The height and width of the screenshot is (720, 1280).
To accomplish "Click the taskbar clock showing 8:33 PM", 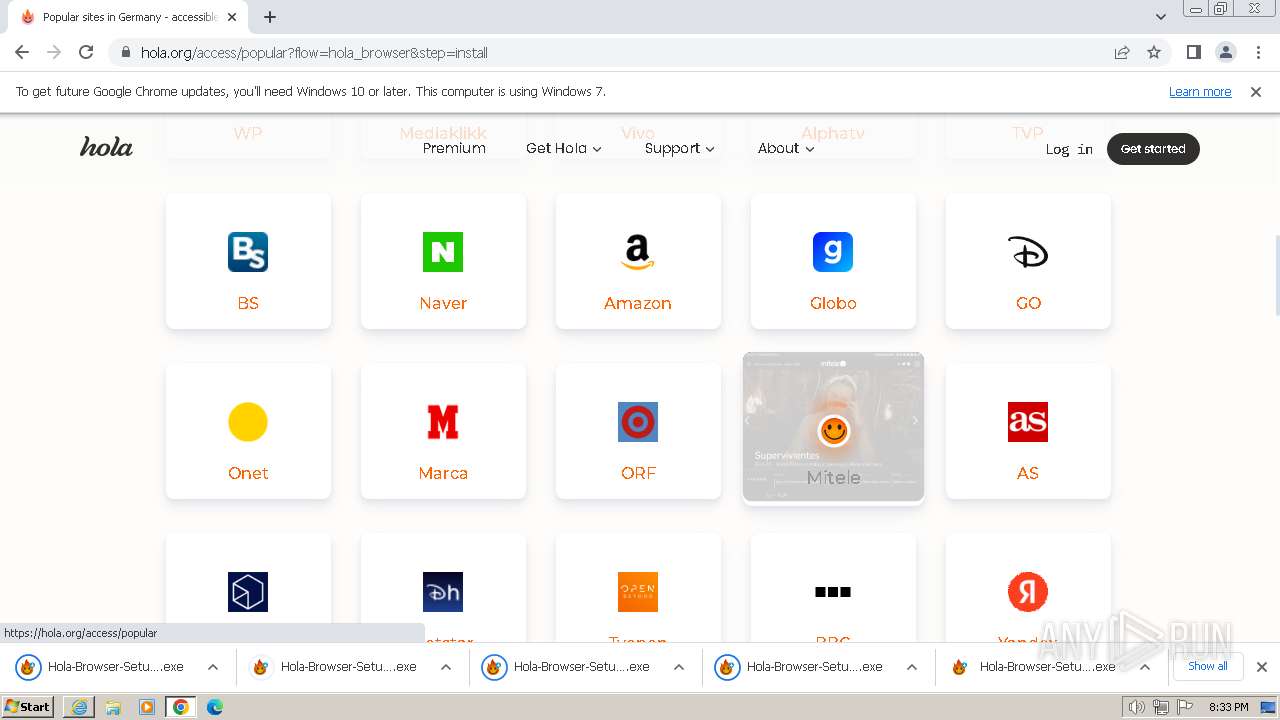I will pos(1228,707).
